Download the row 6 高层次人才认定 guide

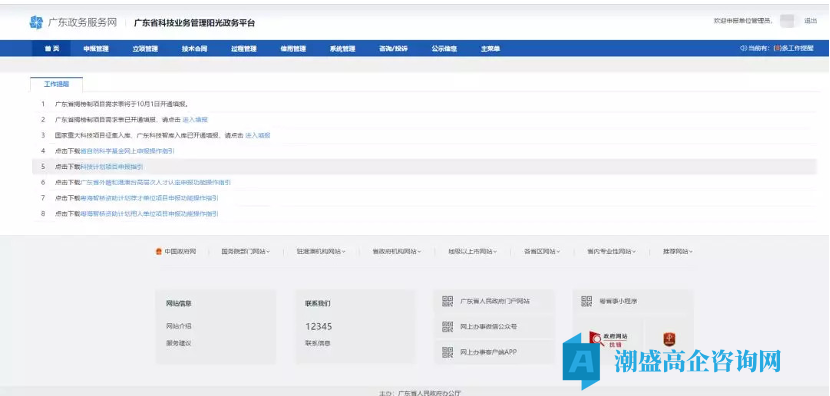pos(155,182)
